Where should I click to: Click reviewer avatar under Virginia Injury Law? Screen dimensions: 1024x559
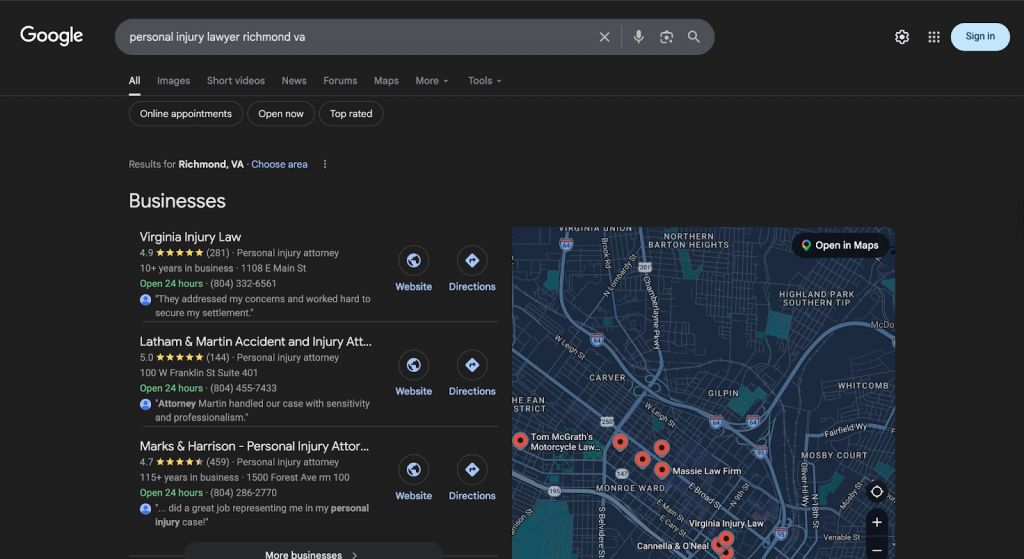point(145,300)
